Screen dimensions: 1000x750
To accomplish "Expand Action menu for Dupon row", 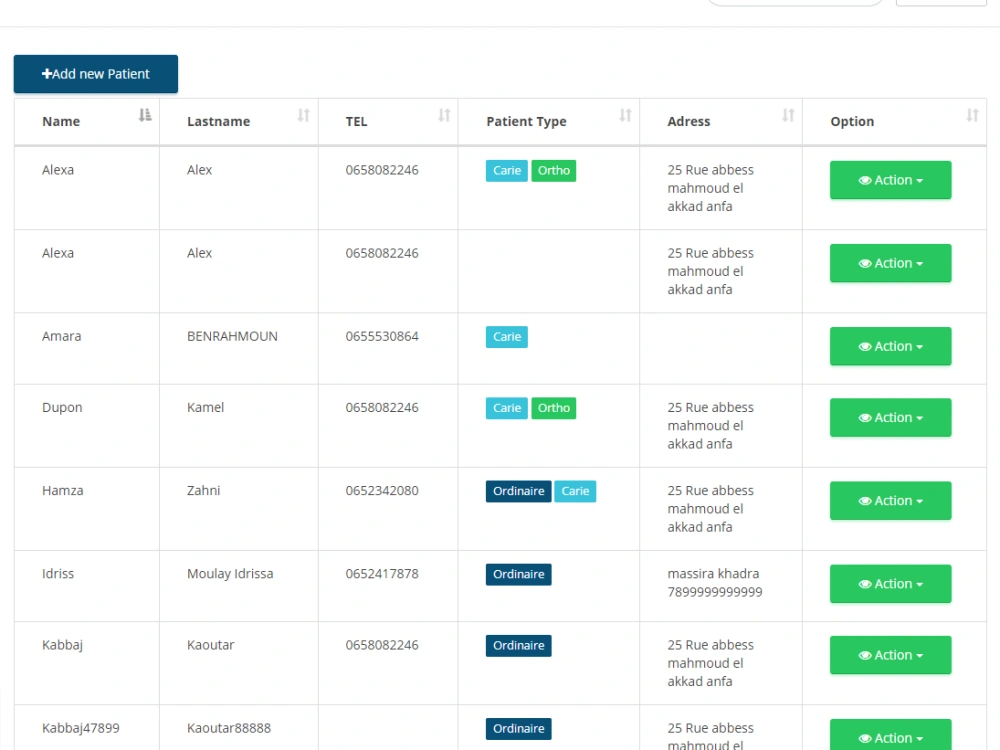I will coord(890,418).
